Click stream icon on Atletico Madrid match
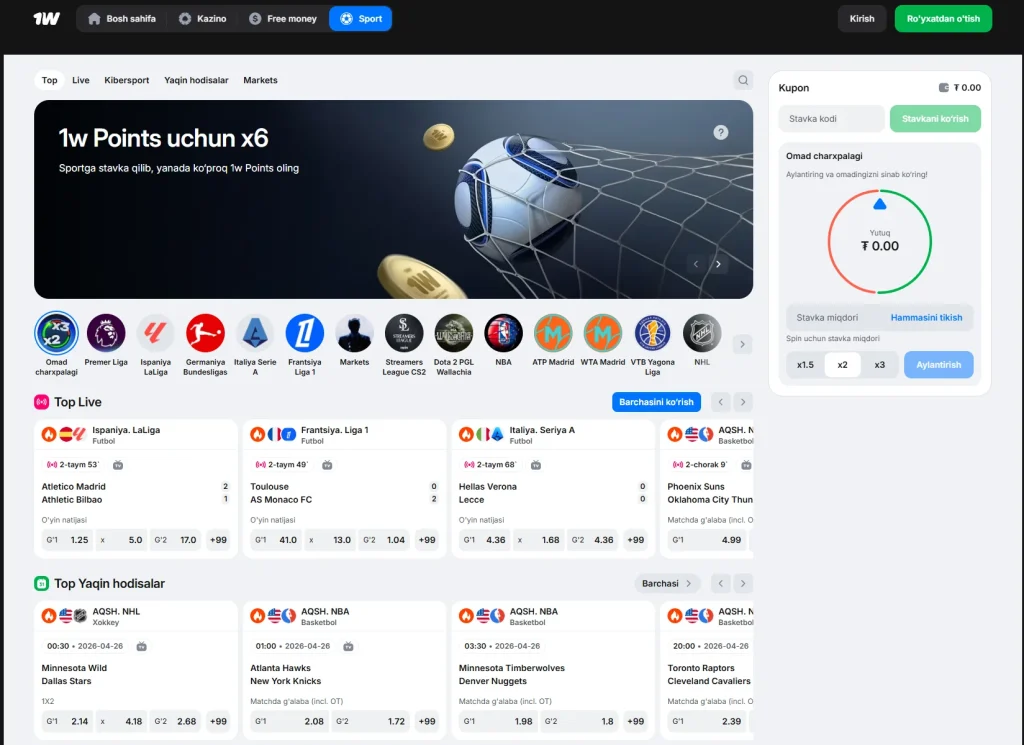This screenshot has width=1024, height=745. pyautogui.click(x=118, y=465)
